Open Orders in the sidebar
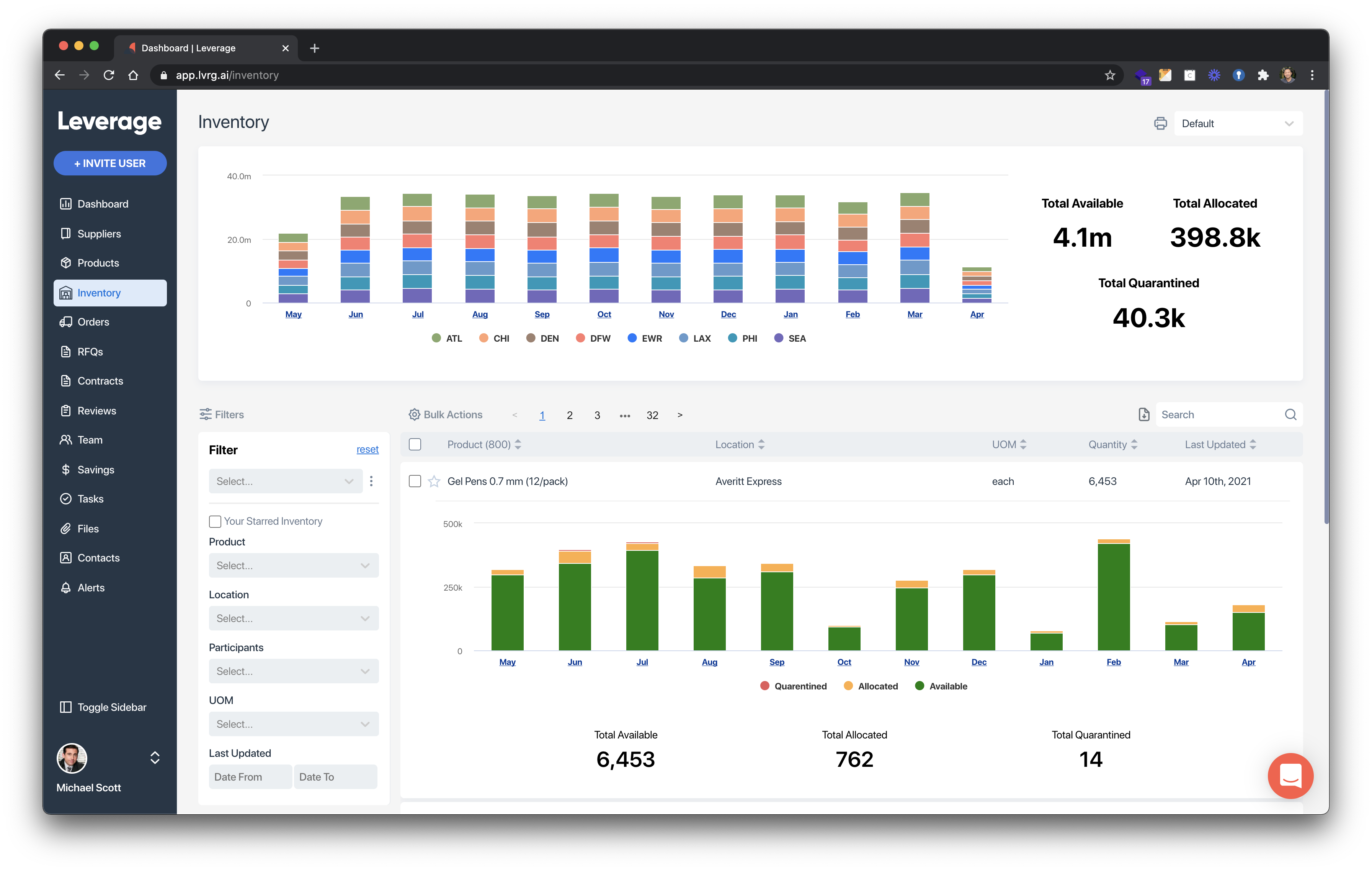The image size is (1372, 871). pyautogui.click(x=93, y=322)
